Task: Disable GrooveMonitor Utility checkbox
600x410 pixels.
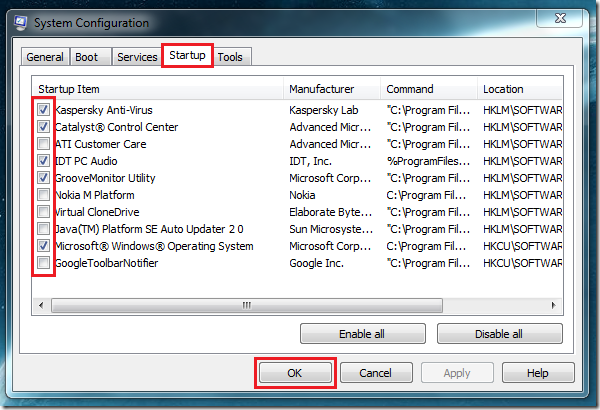Action: (43, 178)
